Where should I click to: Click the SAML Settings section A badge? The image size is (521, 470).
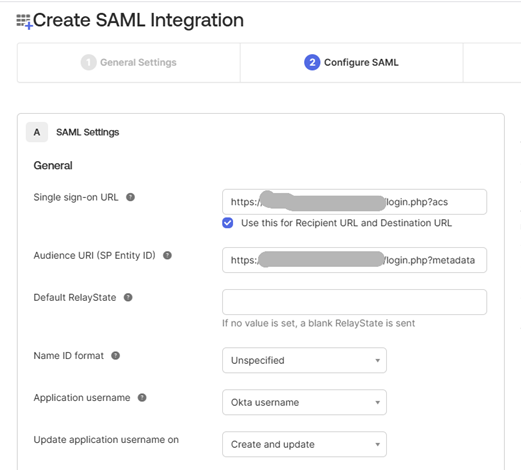click(37, 132)
